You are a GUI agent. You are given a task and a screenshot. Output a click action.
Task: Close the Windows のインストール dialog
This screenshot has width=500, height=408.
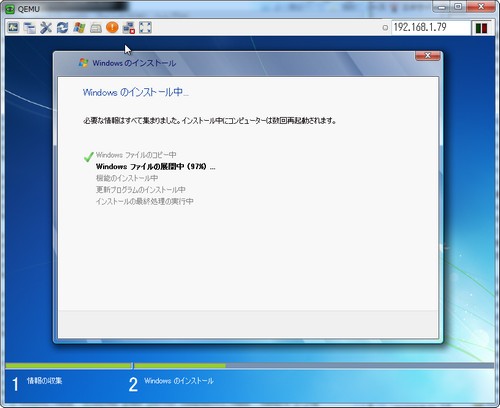pyautogui.click(x=428, y=56)
